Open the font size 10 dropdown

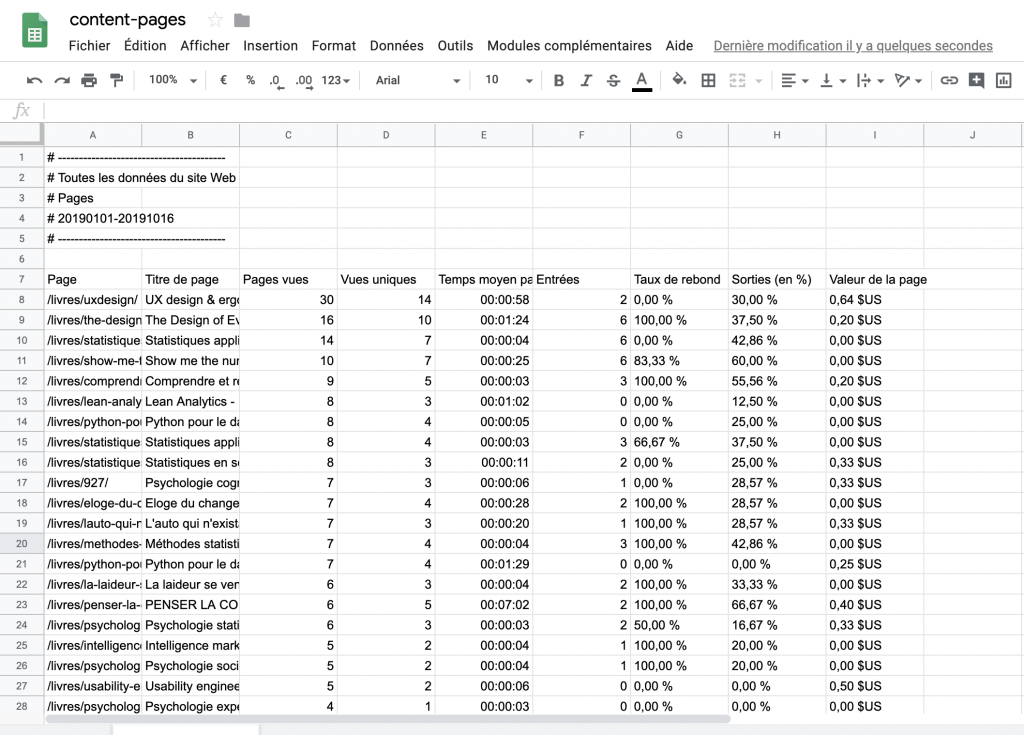point(509,80)
